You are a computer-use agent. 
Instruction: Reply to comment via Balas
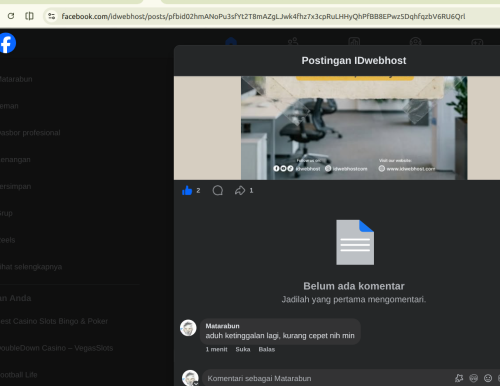click(267, 349)
